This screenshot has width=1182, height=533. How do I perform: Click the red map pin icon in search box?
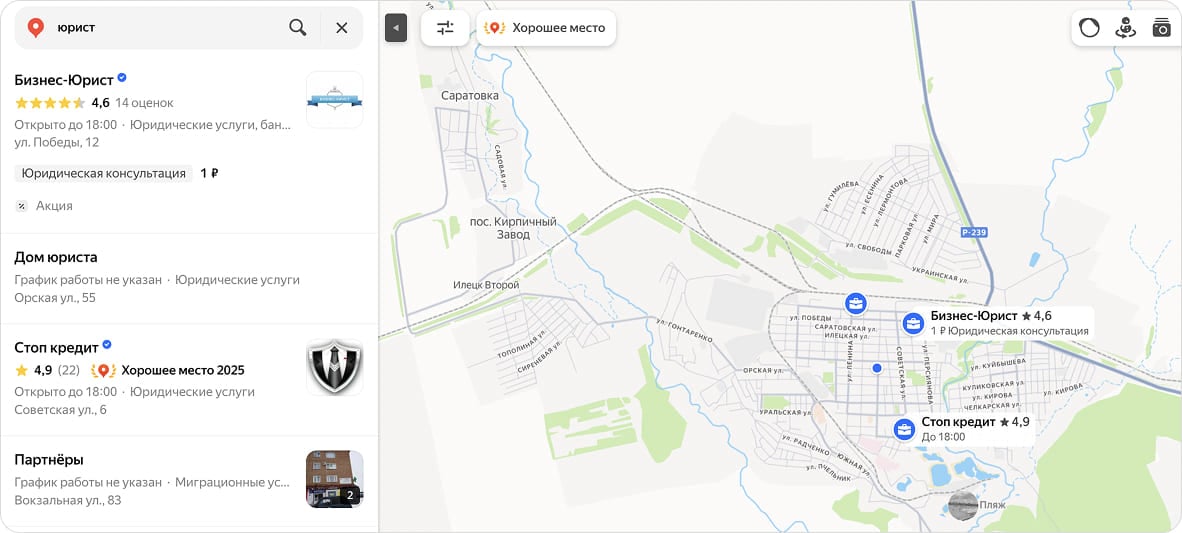(x=35, y=28)
